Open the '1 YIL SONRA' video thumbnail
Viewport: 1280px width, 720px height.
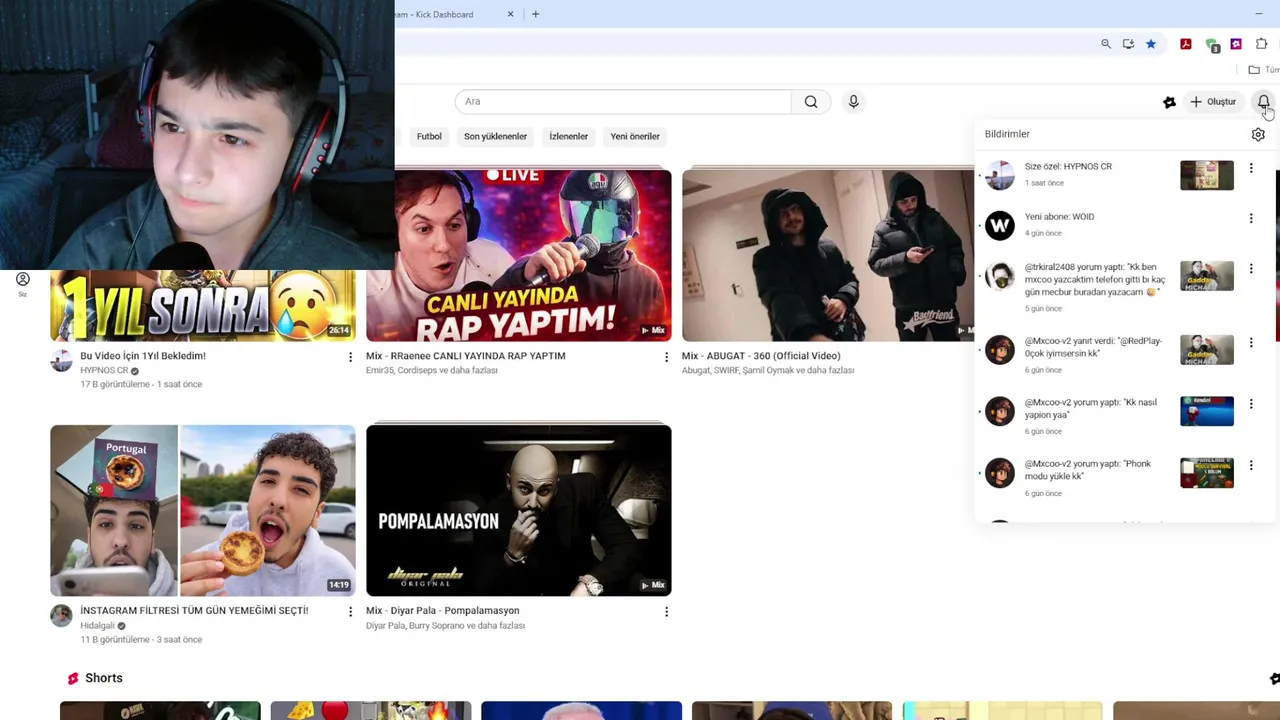(203, 305)
